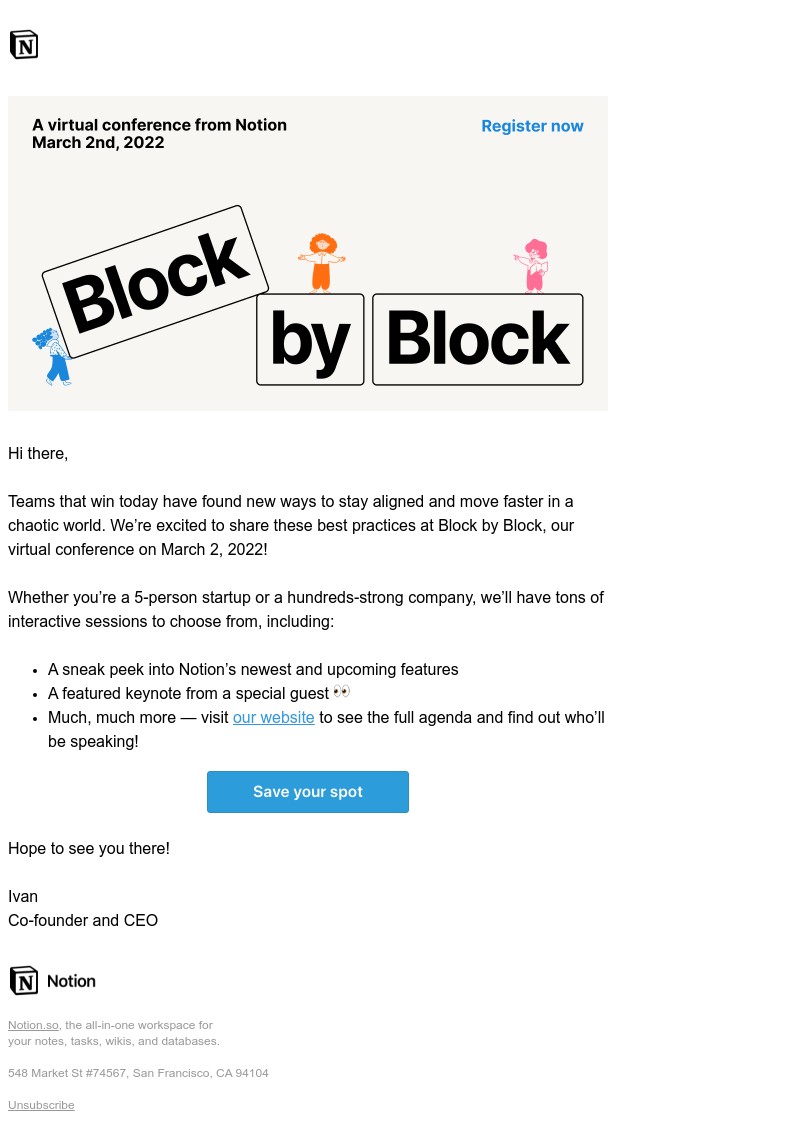Click the 'Block' box on the right

(x=477, y=338)
